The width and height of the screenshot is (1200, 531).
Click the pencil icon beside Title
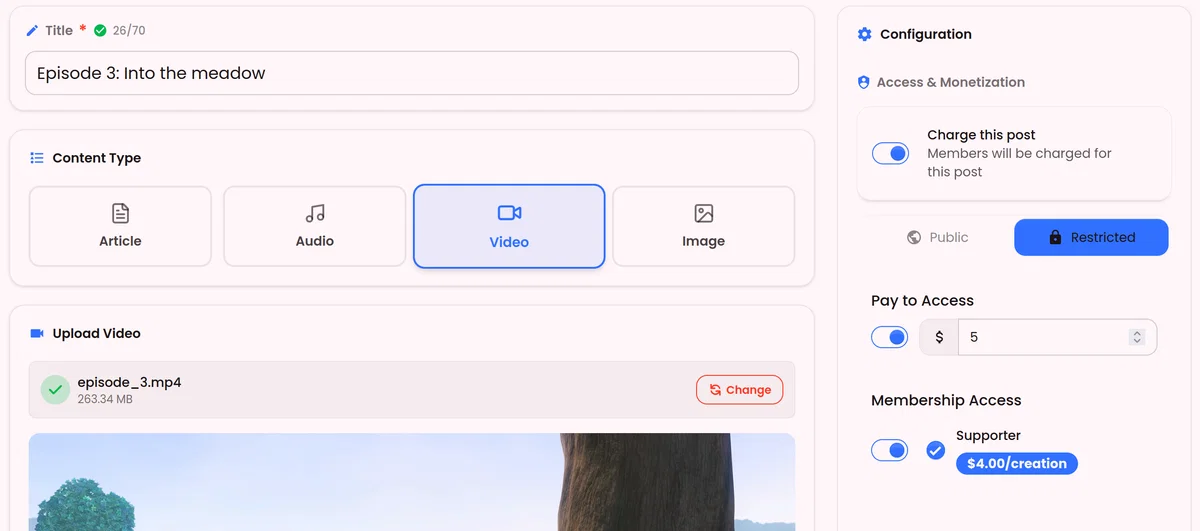[x=32, y=31]
